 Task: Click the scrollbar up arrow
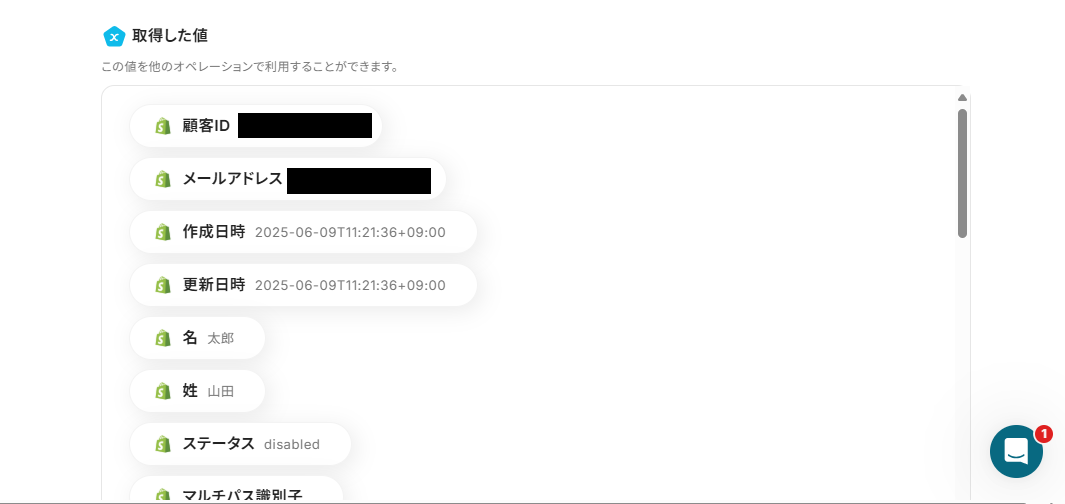[962, 98]
